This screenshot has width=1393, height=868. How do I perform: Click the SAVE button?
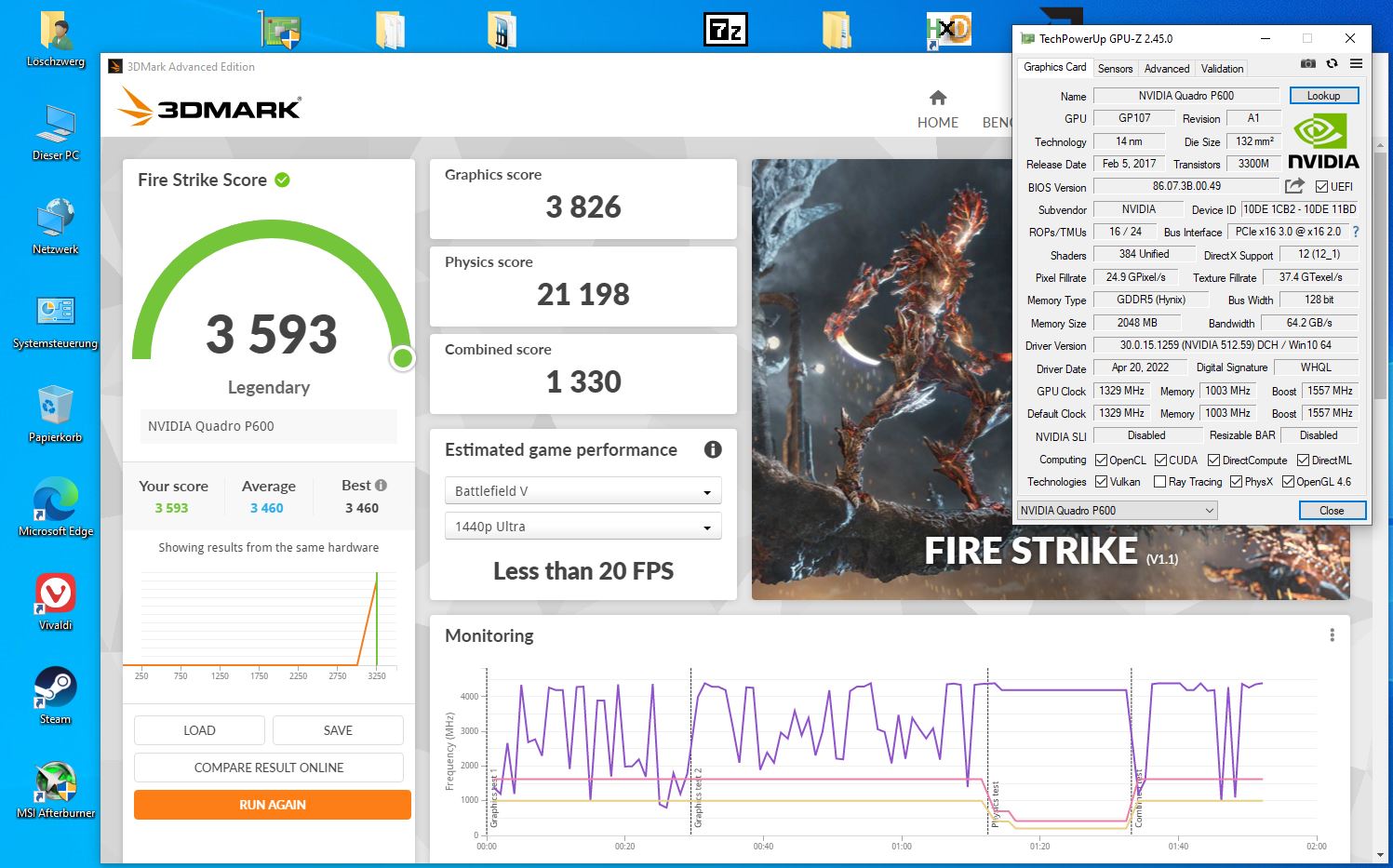(338, 730)
